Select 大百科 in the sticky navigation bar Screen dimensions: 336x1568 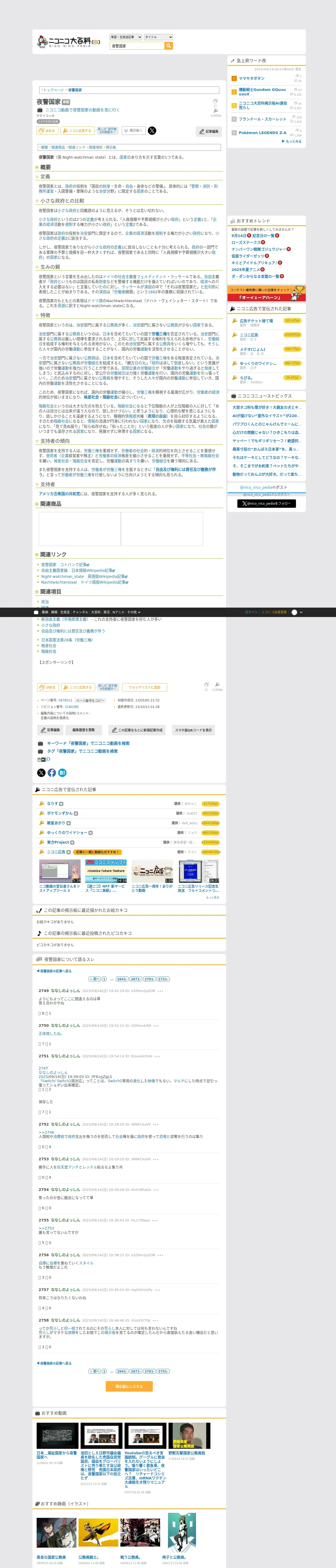96,612
